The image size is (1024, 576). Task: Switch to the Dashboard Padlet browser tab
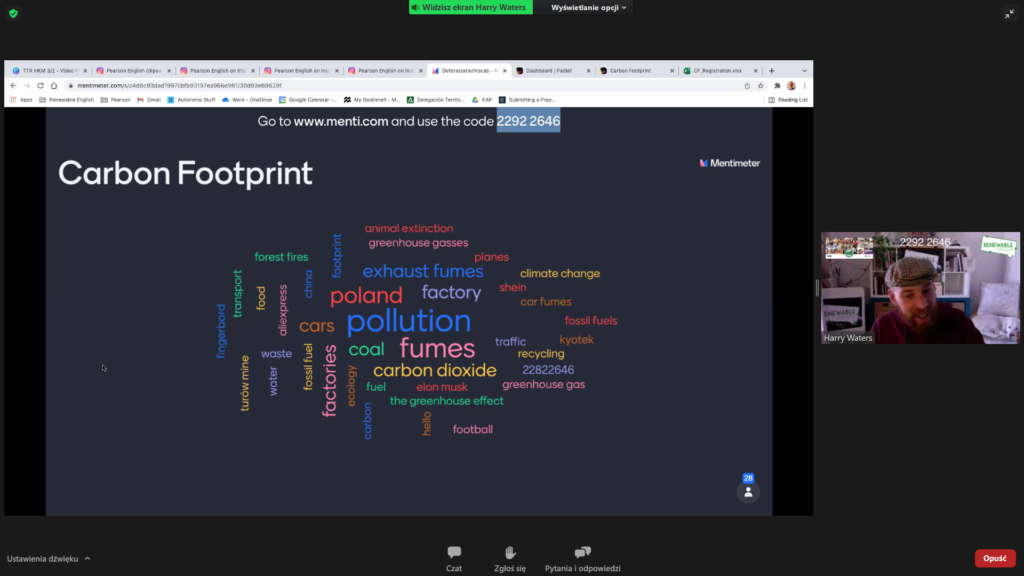(551, 71)
